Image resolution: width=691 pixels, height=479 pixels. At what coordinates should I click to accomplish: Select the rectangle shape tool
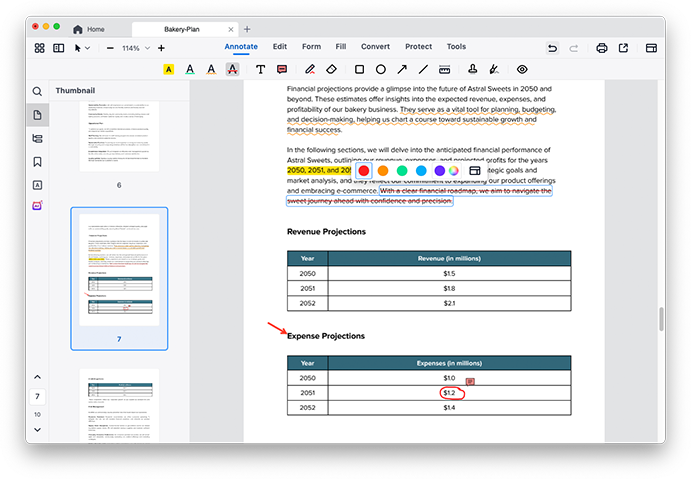click(359, 70)
